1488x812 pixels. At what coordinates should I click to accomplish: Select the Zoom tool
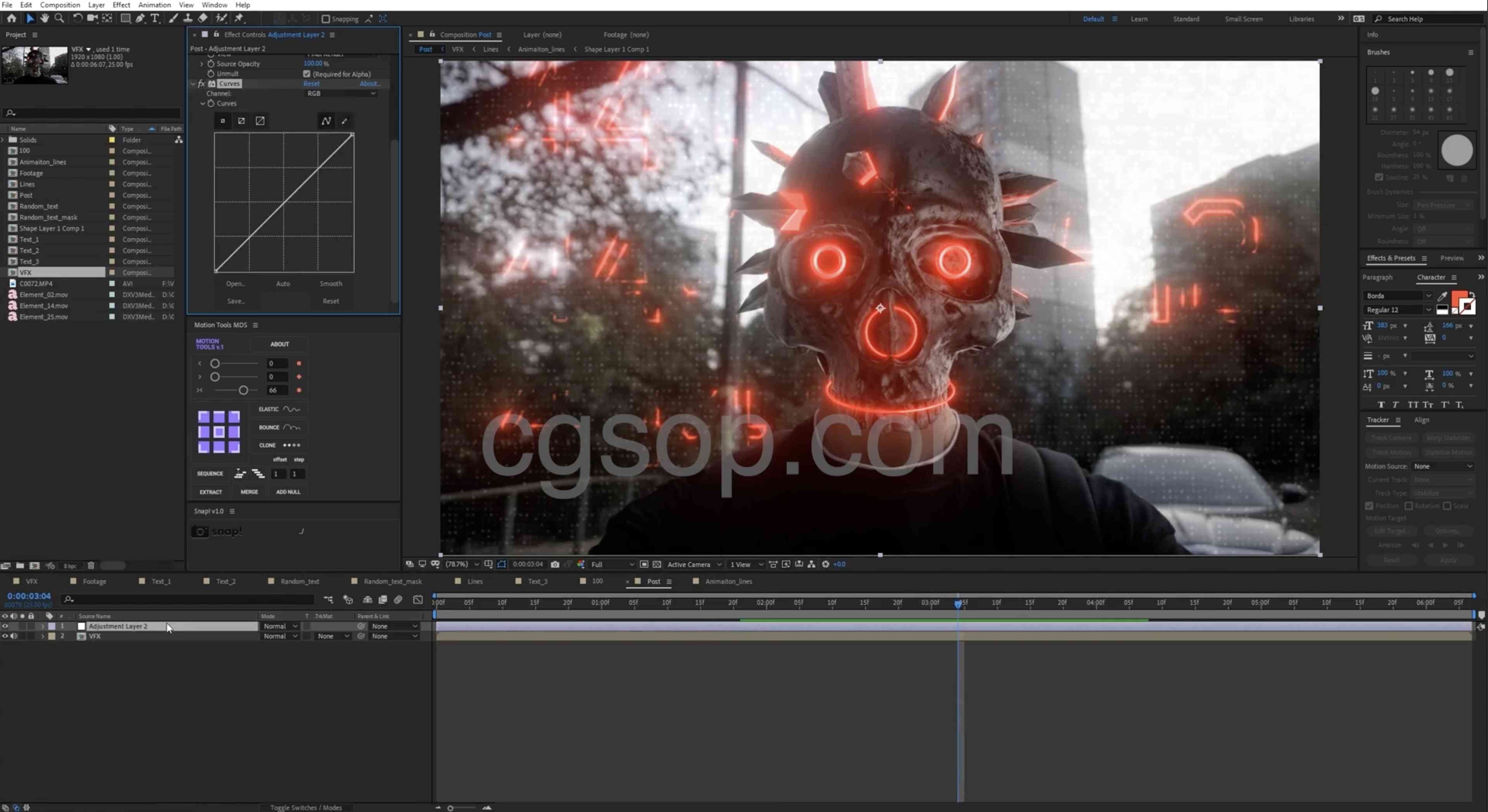click(x=59, y=19)
